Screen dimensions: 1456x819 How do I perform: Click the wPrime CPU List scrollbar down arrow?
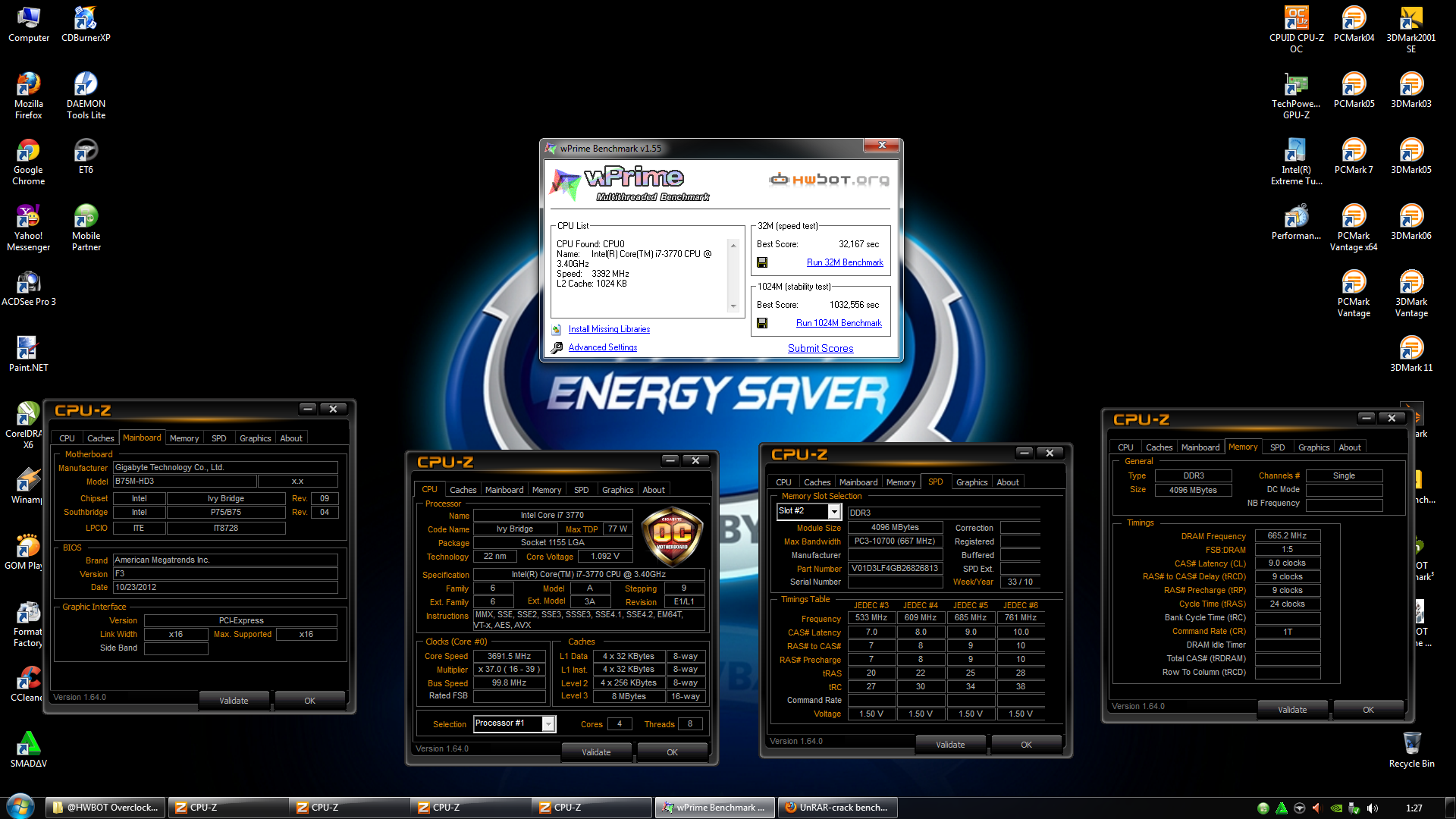pyautogui.click(x=733, y=306)
